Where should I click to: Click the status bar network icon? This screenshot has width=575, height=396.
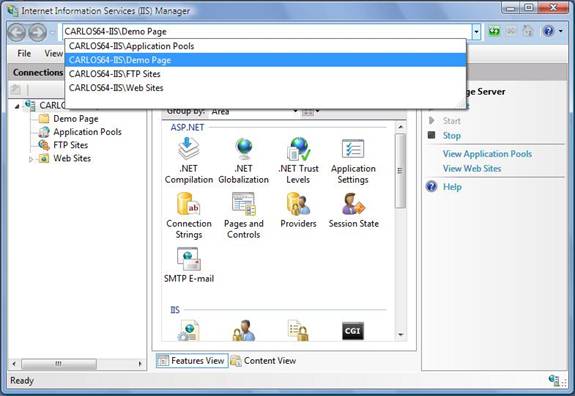coord(554,380)
